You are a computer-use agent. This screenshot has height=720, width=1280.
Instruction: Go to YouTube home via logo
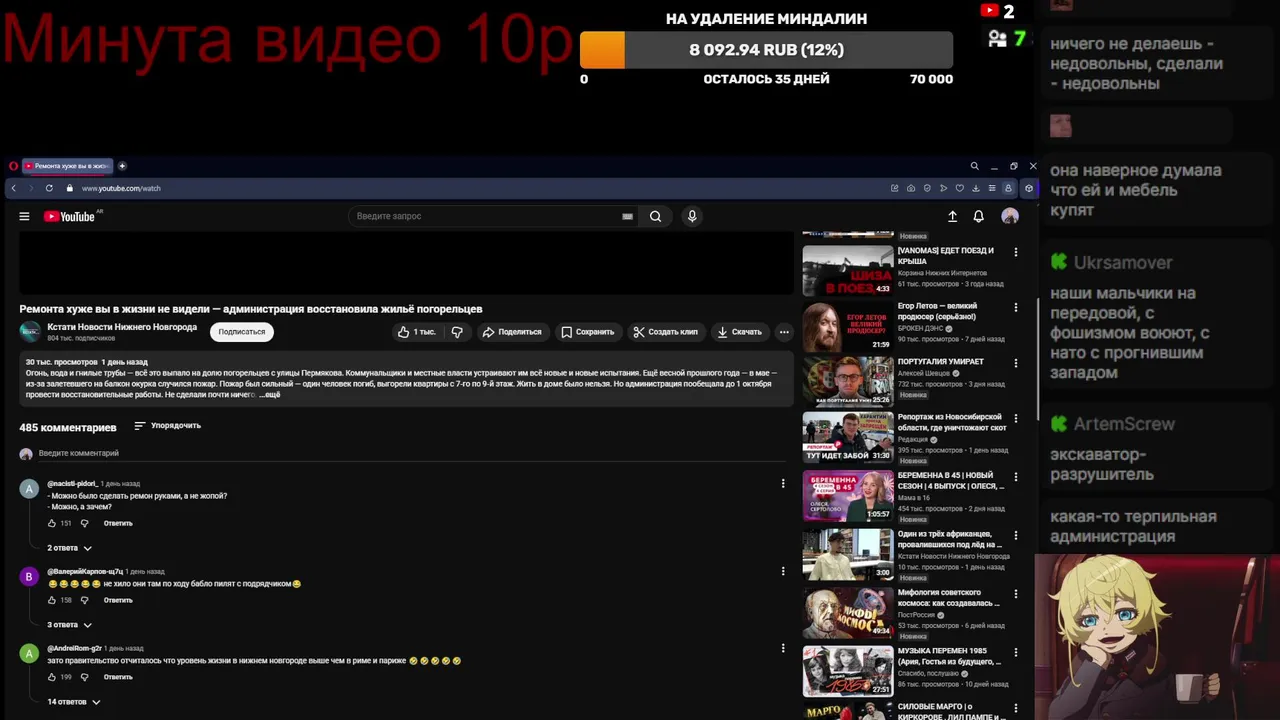70,216
